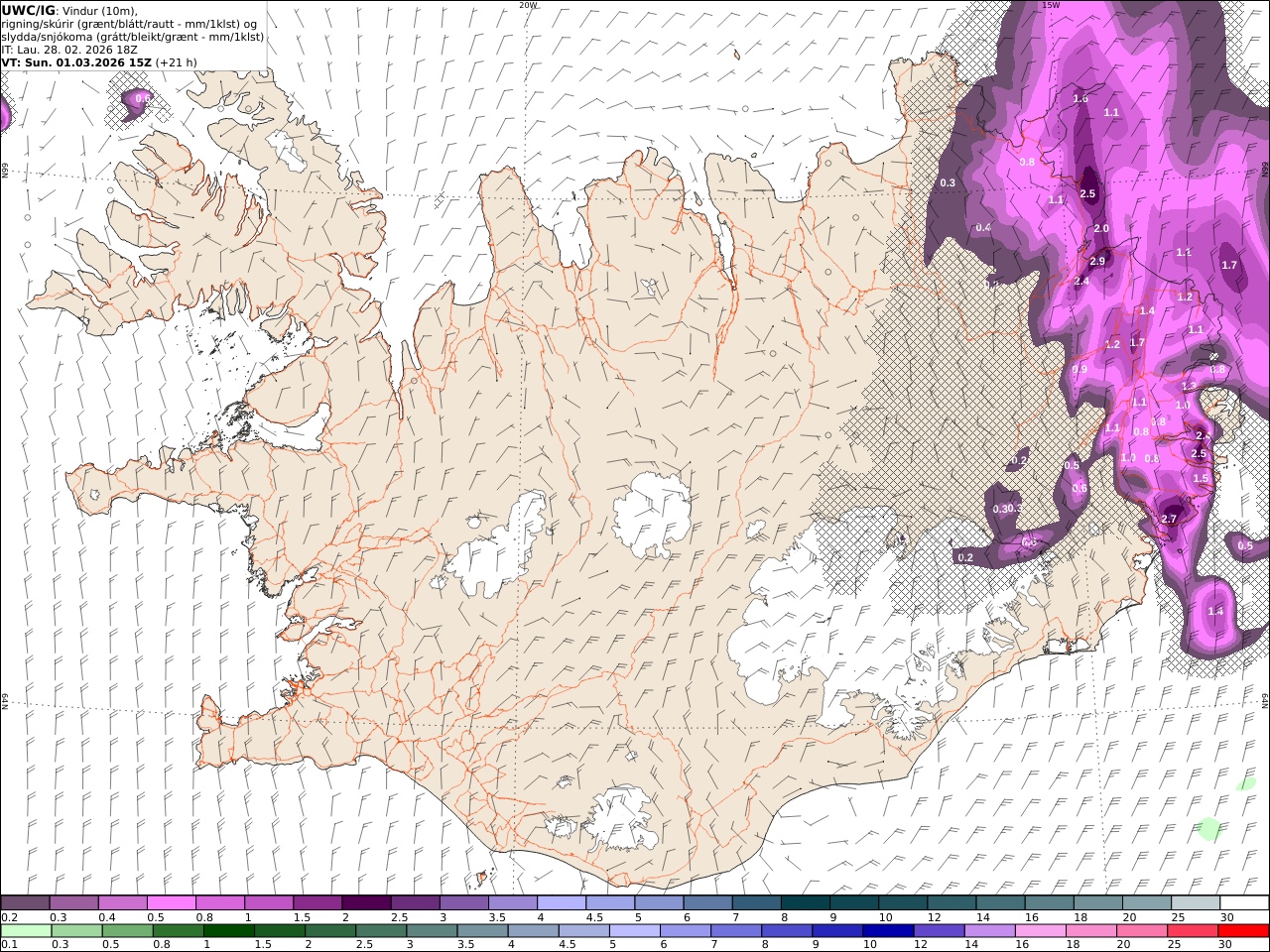The image size is (1270, 952).
Task: Click the 2.9 snowfall value label on the map
Action: pos(1097,262)
